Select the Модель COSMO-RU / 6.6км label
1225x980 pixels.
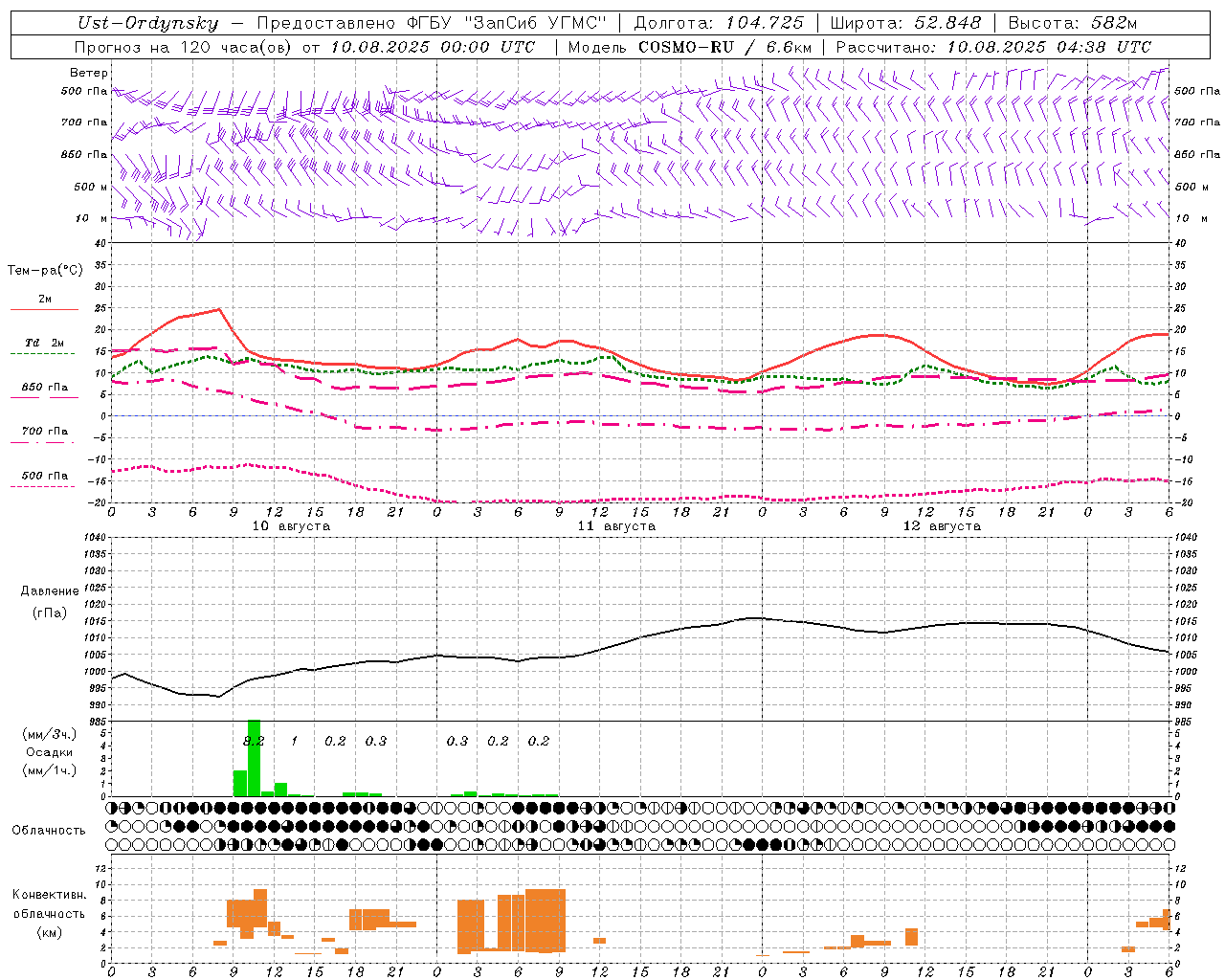(x=690, y=47)
